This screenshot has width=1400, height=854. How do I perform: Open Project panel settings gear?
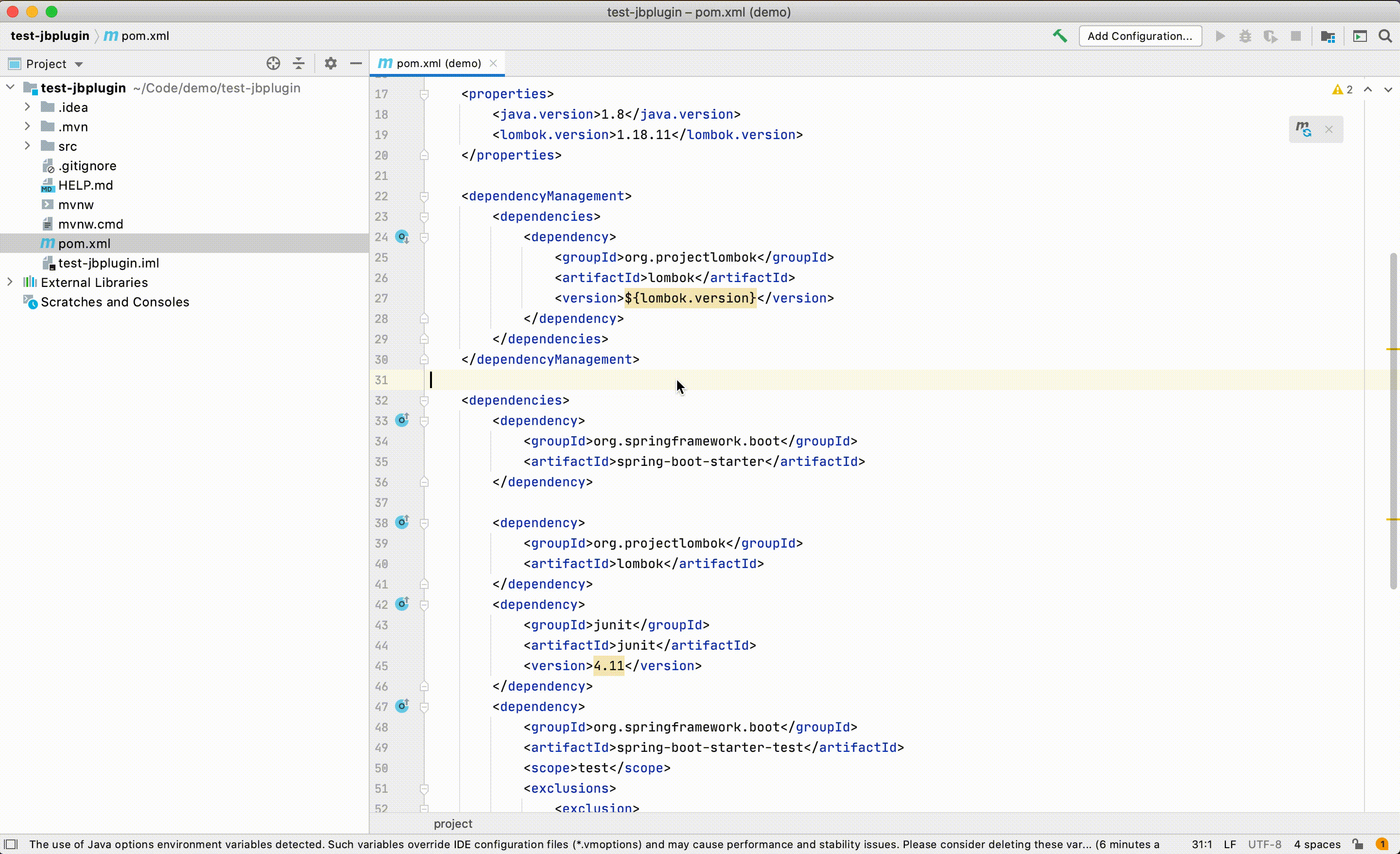[x=331, y=64]
